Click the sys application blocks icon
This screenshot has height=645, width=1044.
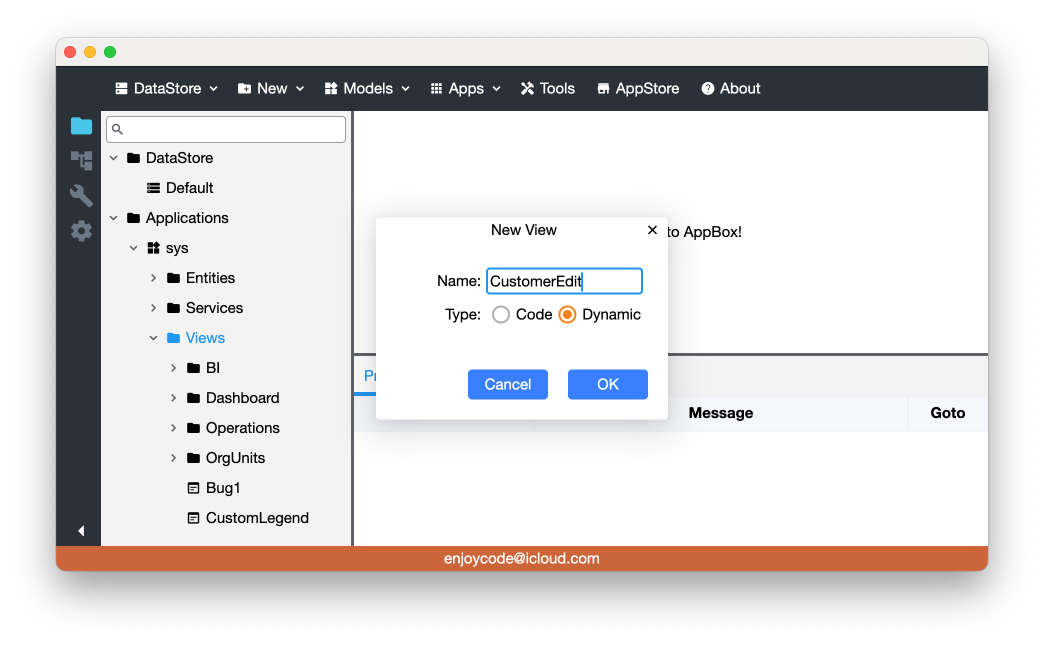(x=153, y=248)
